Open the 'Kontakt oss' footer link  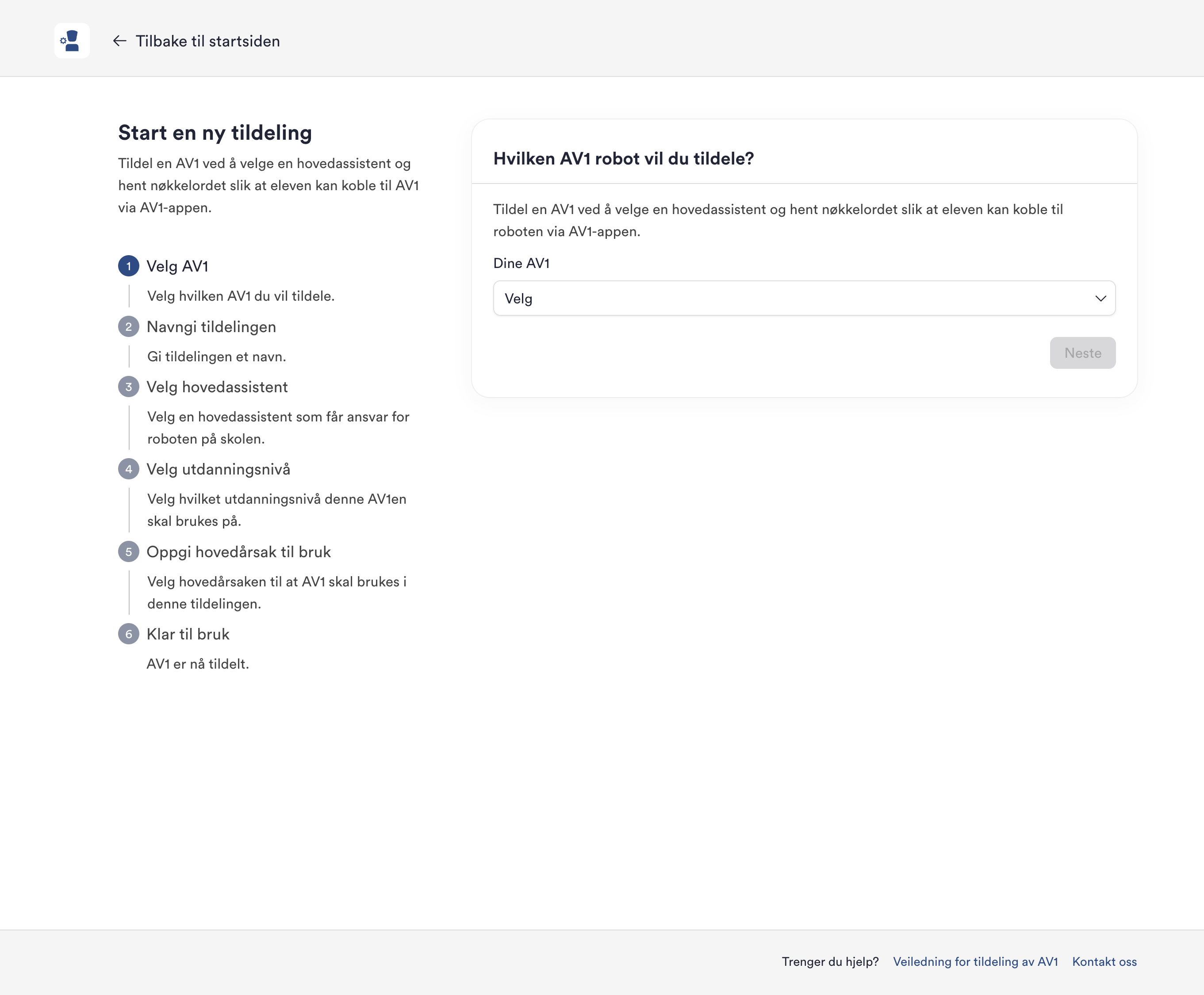[1104, 962]
